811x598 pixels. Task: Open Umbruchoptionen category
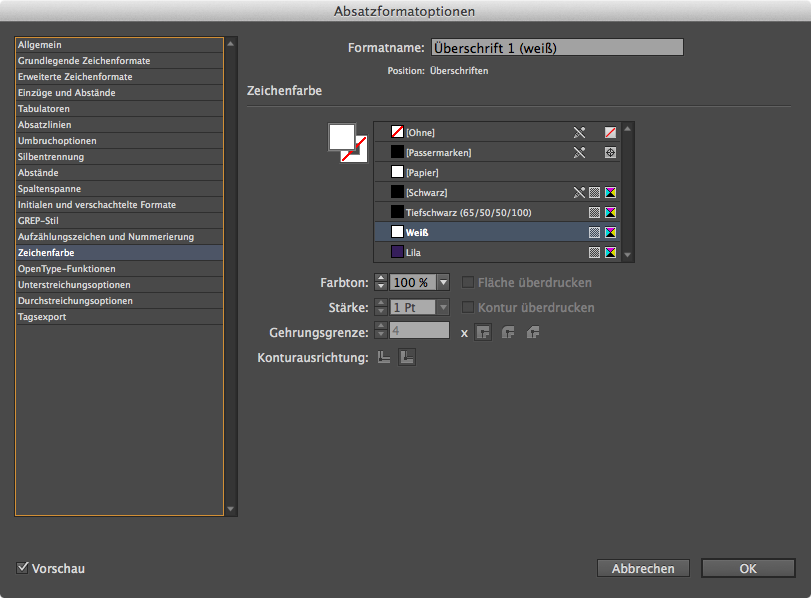point(119,141)
